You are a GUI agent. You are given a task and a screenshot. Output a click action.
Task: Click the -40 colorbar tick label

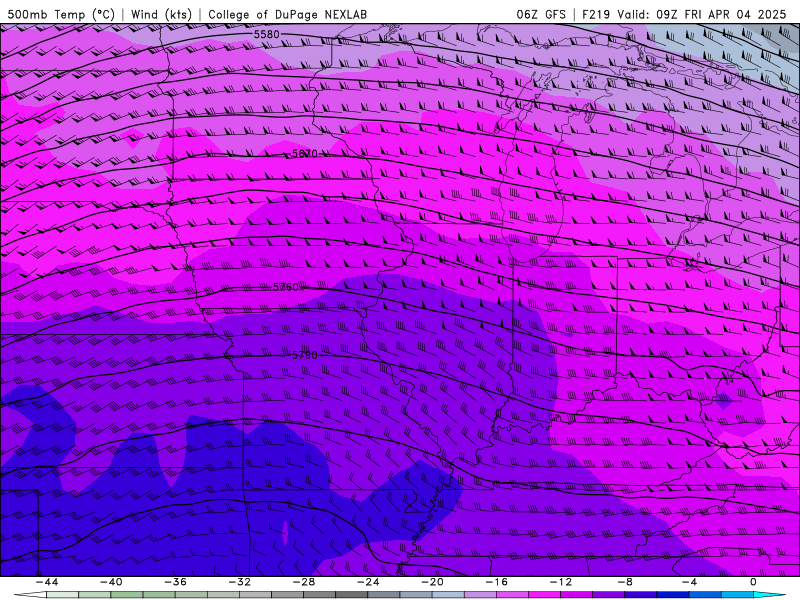tap(111, 582)
